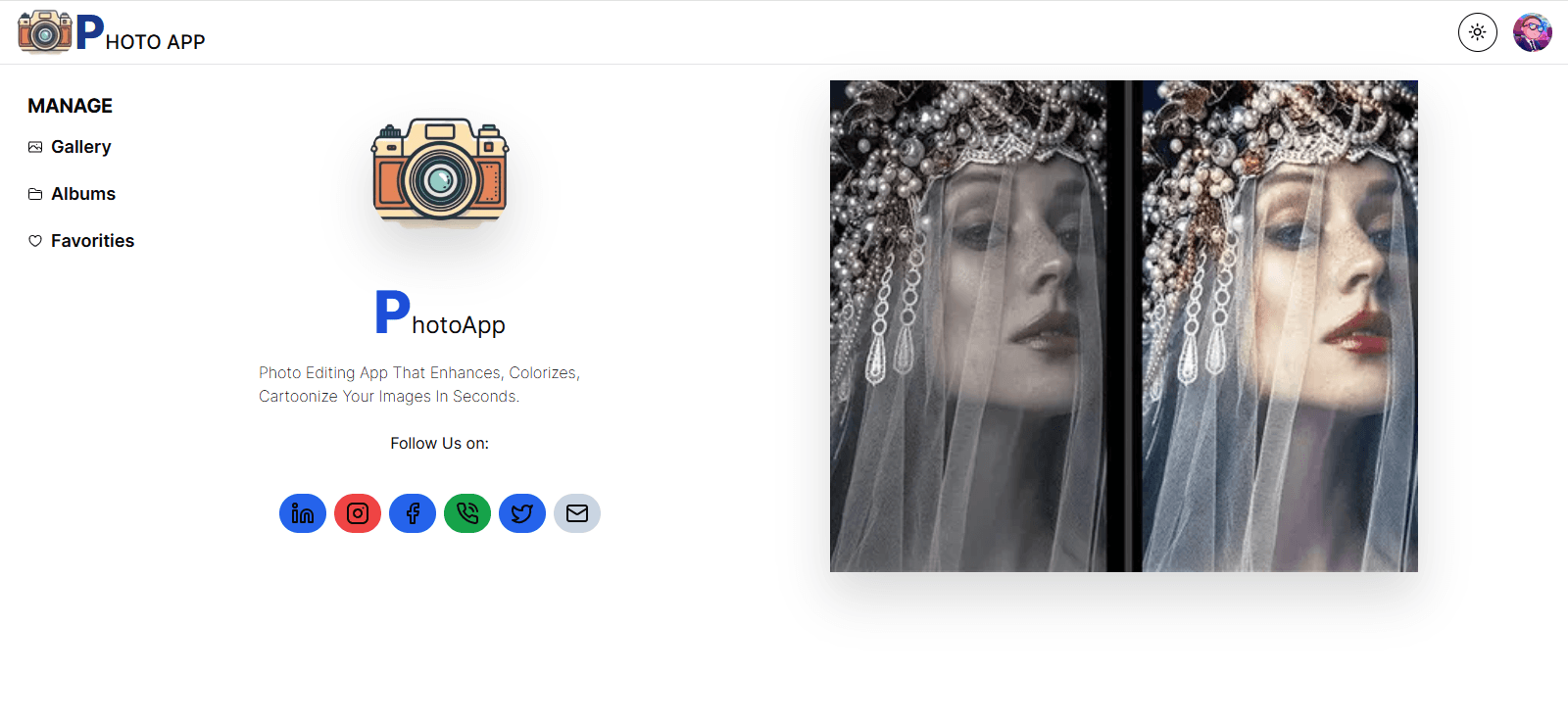The height and width of the screenshot is (723, 1568).
Task: Open the LinkedIn social link
Action: (303, 513)
